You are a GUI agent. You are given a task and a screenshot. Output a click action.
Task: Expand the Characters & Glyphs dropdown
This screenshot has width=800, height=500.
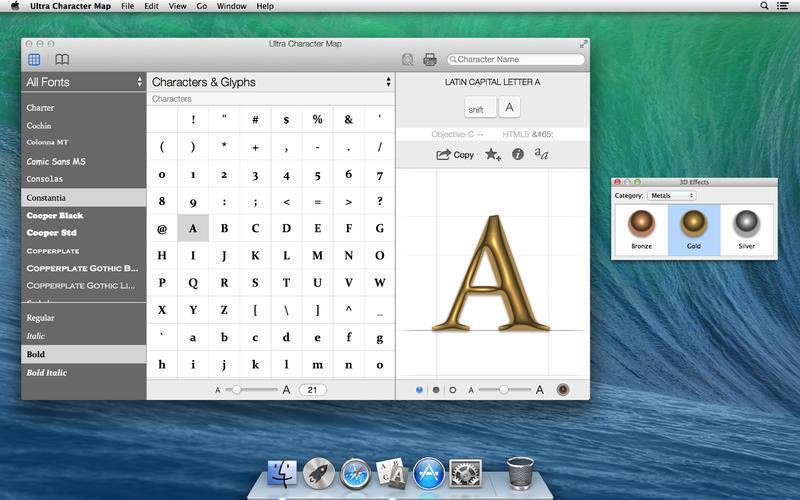click(271, 82)
